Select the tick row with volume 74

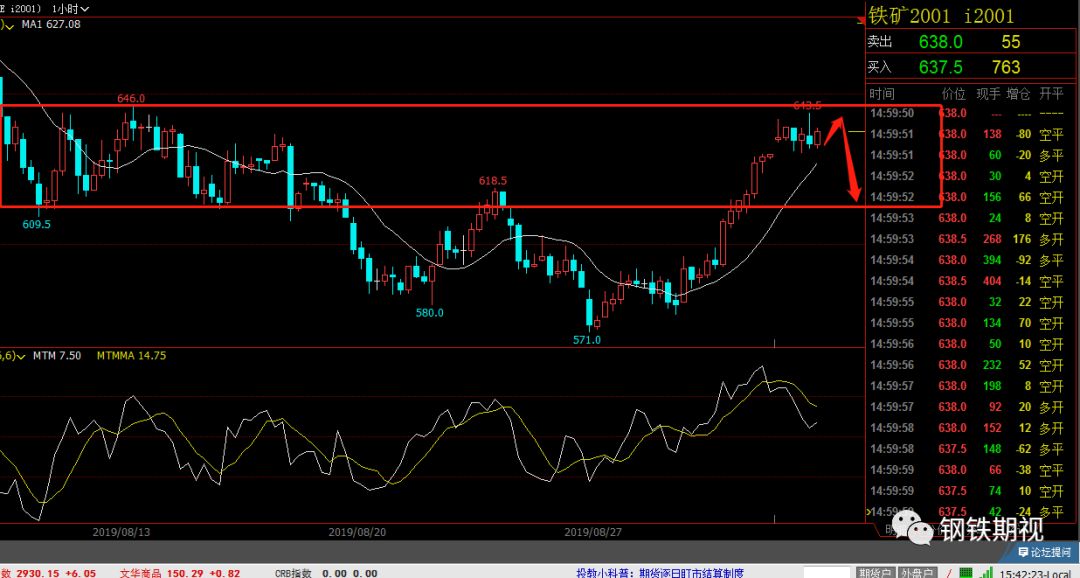point(967,491)
